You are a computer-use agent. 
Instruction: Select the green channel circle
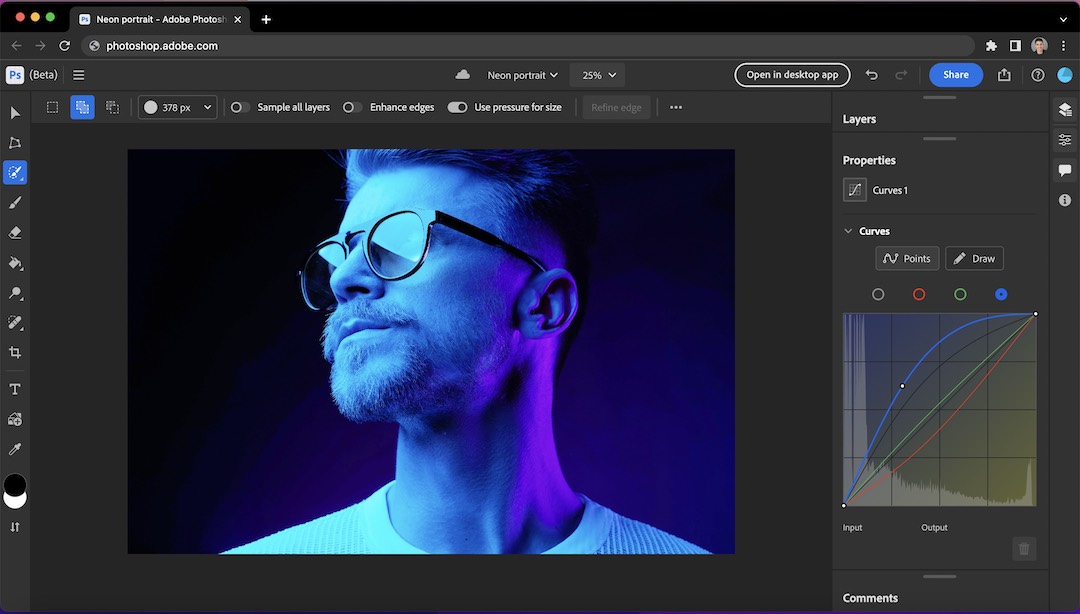pos(960,294)
